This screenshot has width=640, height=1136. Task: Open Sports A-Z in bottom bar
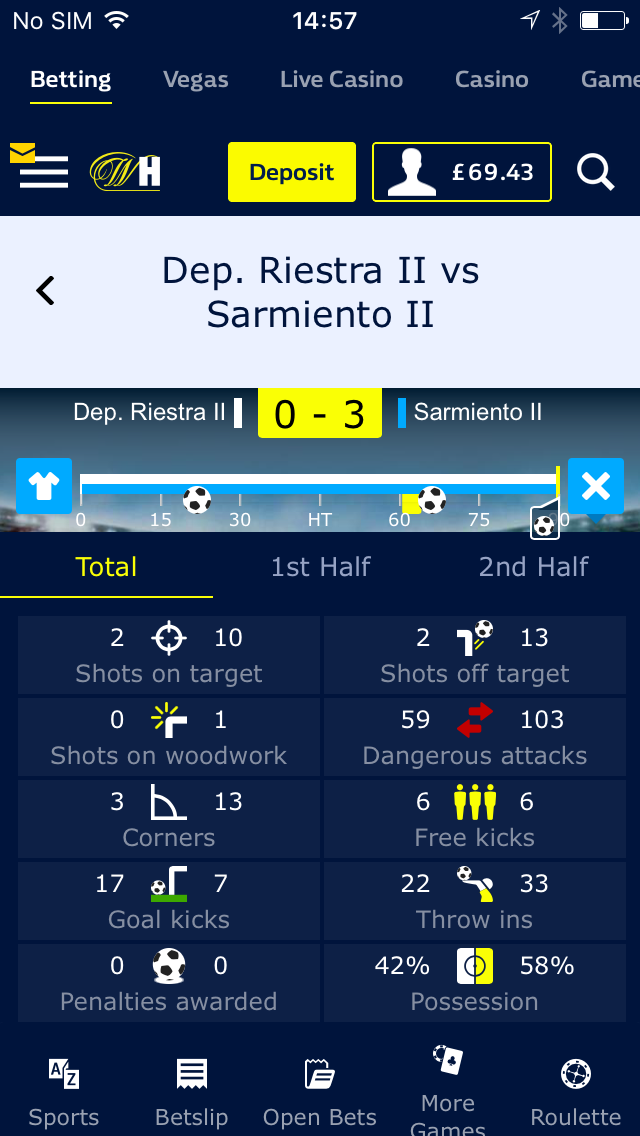(x=64, y=1091)
